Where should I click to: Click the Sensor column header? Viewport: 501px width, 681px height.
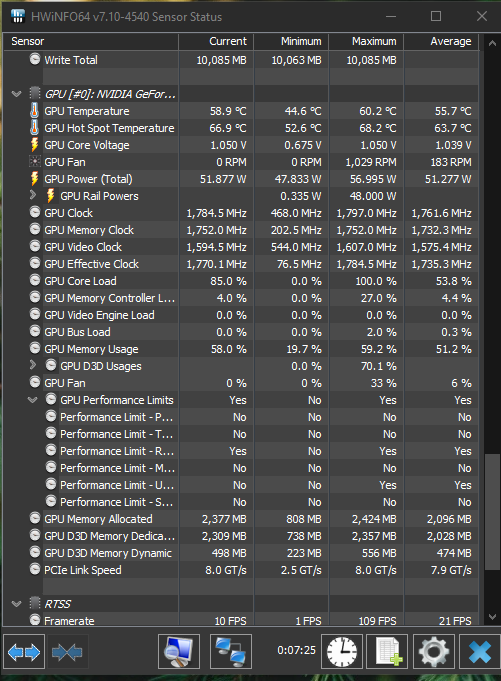point(91,41)
